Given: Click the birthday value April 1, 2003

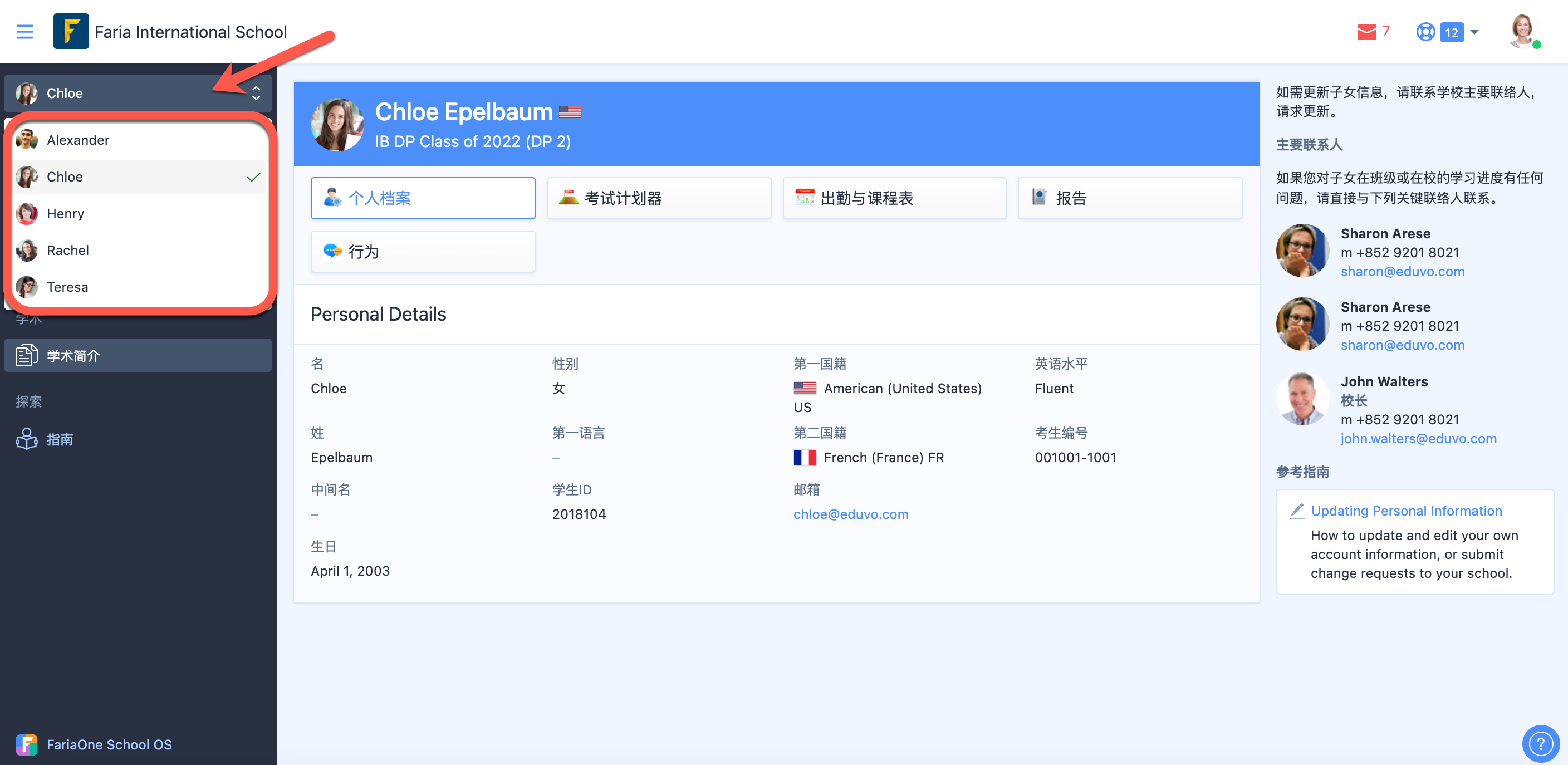Looking at the screenshot, I should click(x=350, y=571).
